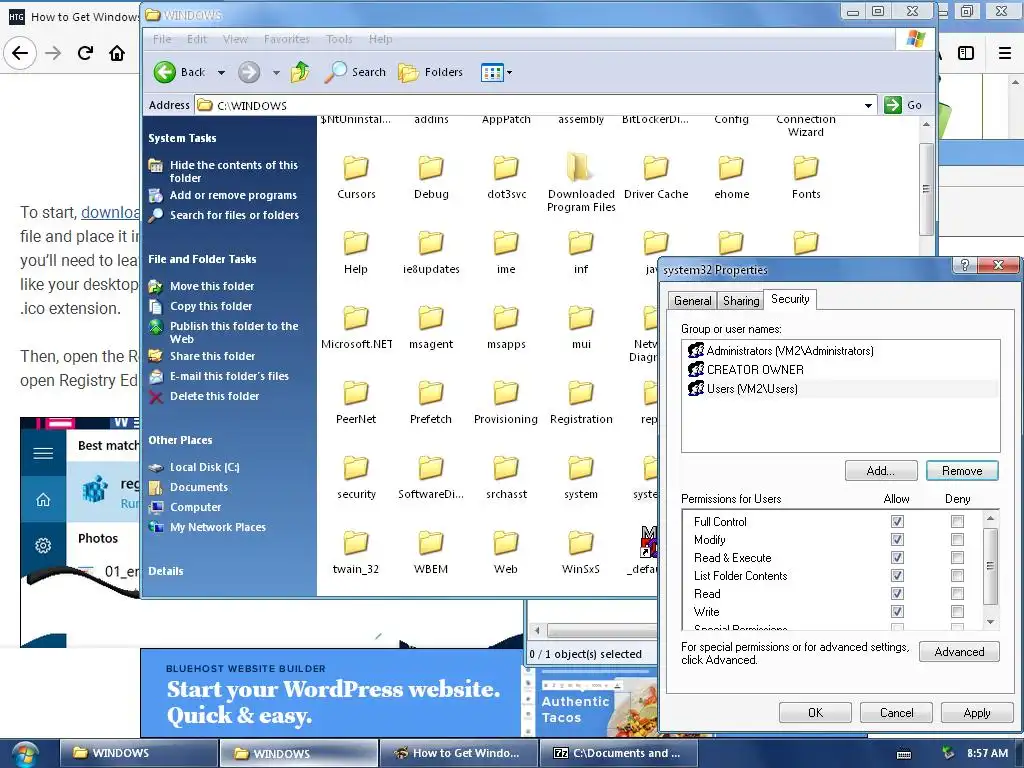Click the browser home icon
Image resolution: width=1024 pixels, height=768 pixels.
click(117, 53)
